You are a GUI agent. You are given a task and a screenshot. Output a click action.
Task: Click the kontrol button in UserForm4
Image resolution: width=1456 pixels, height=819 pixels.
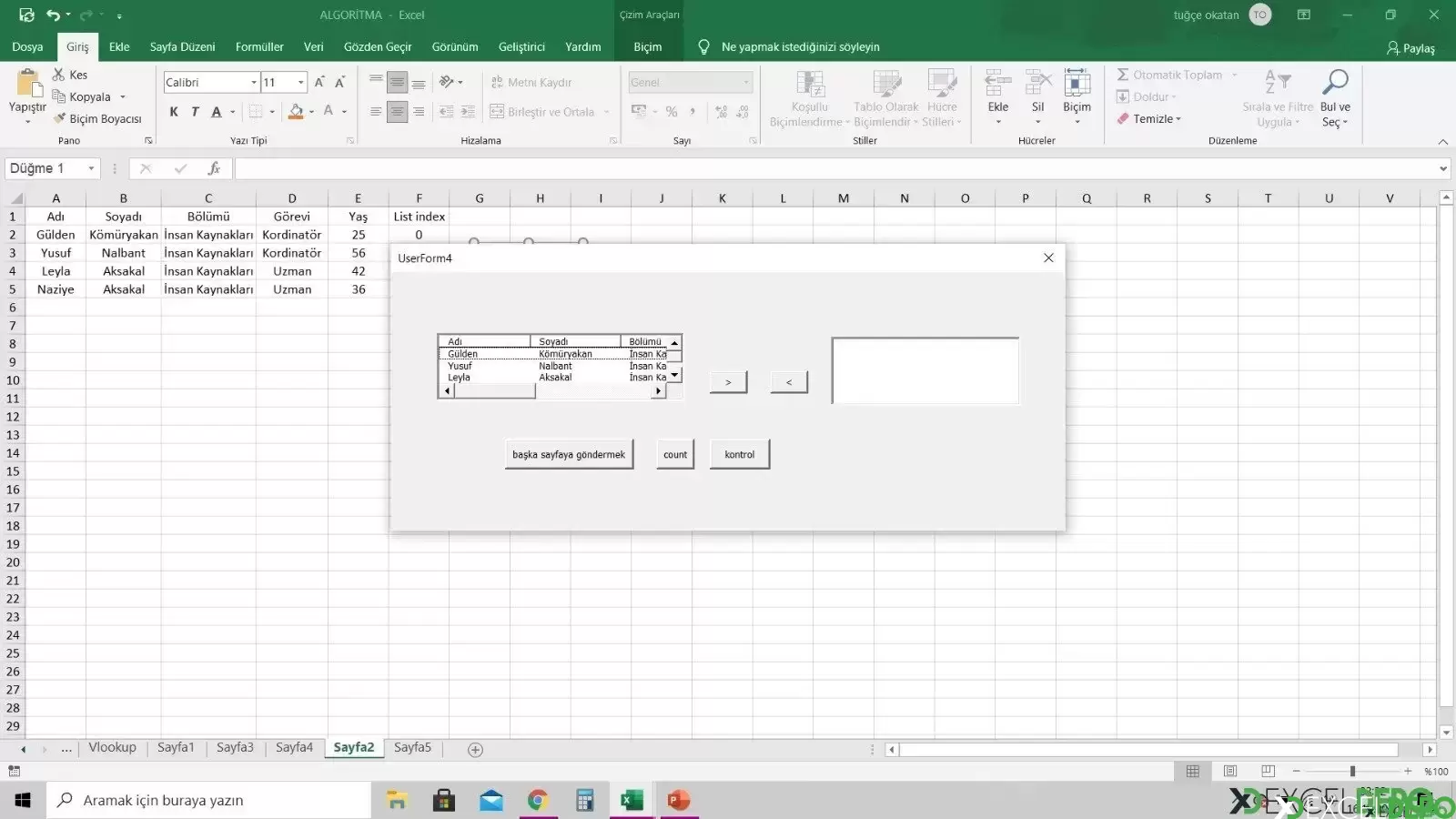(x=740, y=454)
